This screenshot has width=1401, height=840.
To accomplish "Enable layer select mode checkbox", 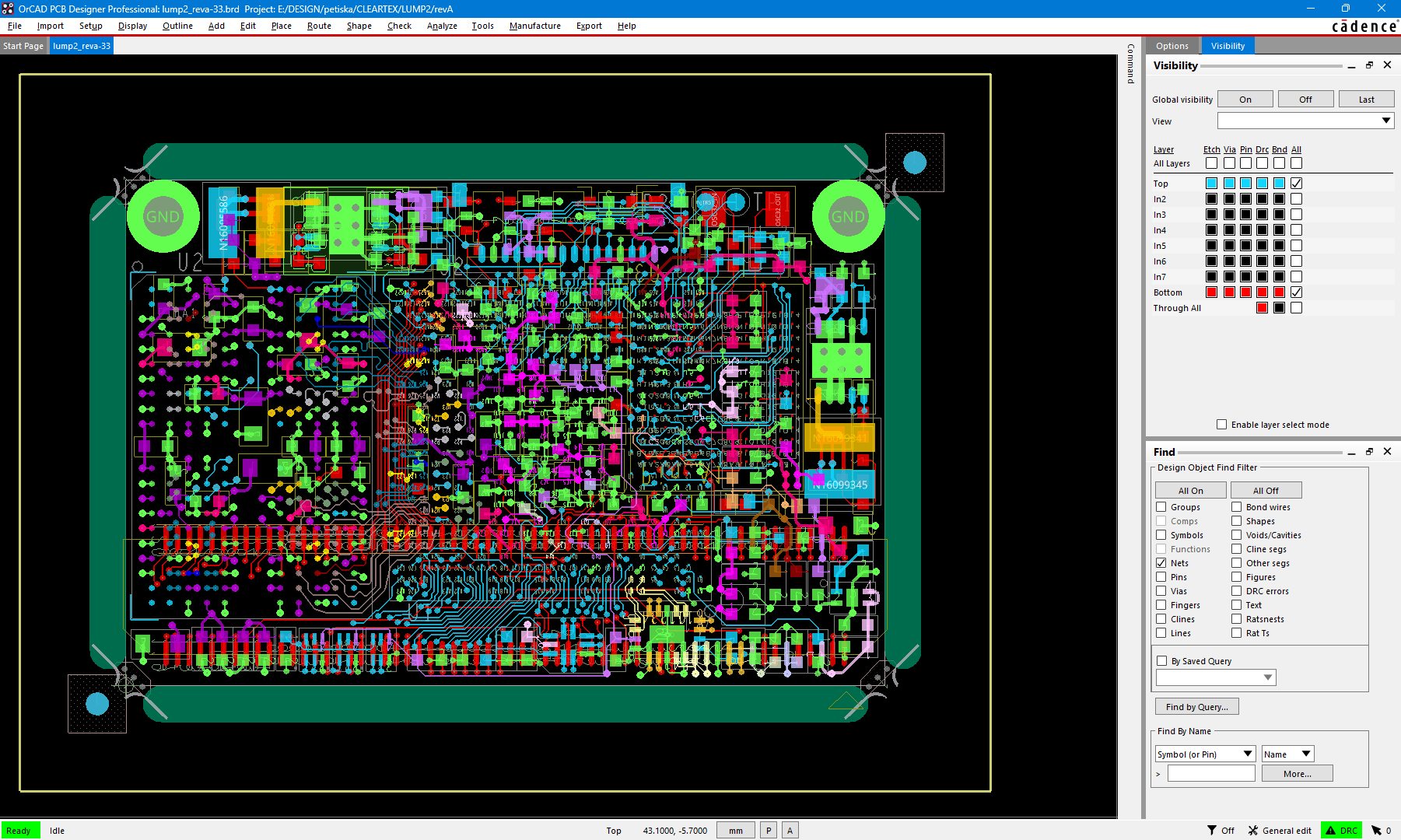I will (1221, 425).
